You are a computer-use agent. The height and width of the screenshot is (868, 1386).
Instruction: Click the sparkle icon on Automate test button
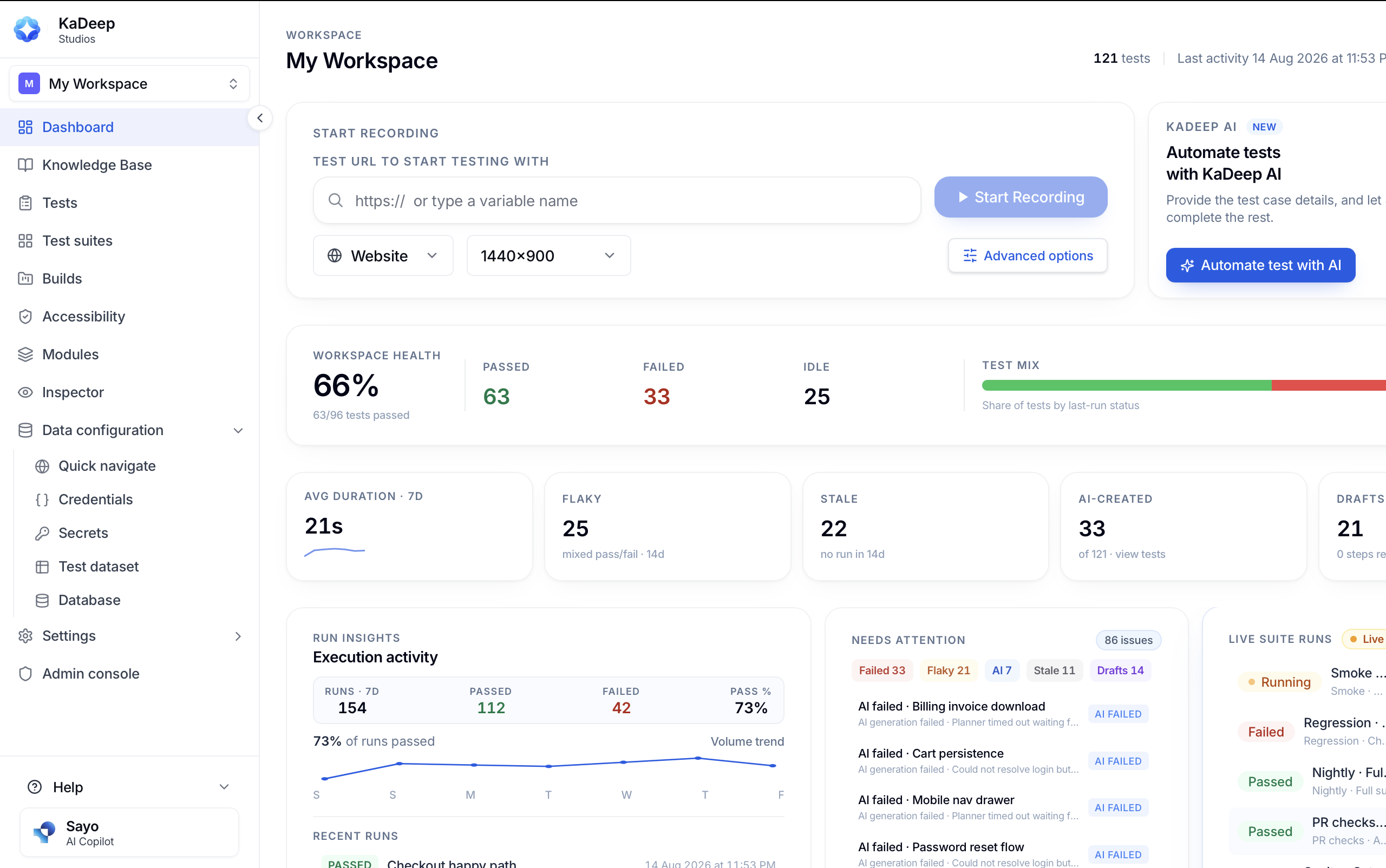pos(1187,265)
